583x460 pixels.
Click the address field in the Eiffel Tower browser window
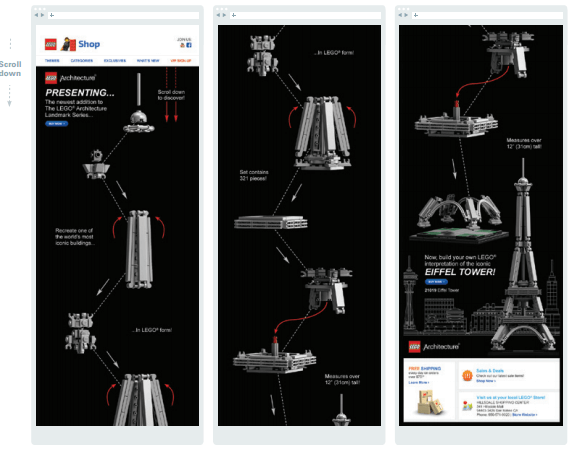click(487, 15)
